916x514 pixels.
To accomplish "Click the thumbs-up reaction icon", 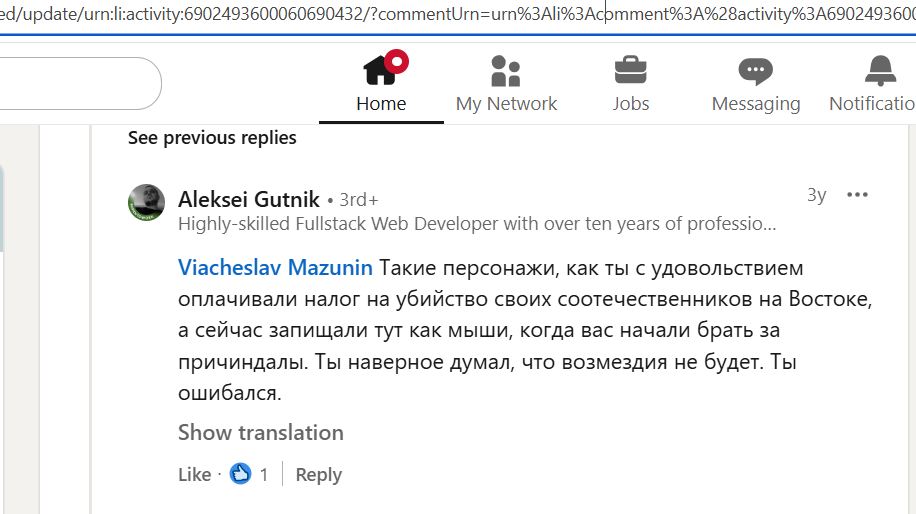I will [x=240, y=474].
